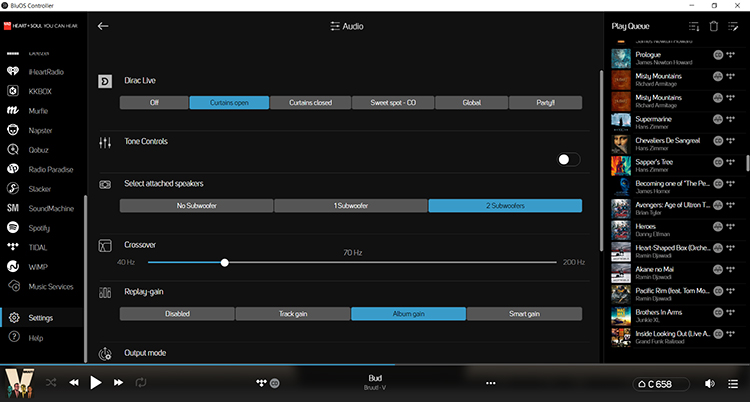The height and width of the screenshot is (402, 750).
Task: Skip to the next track
Action: pos(118,382)
